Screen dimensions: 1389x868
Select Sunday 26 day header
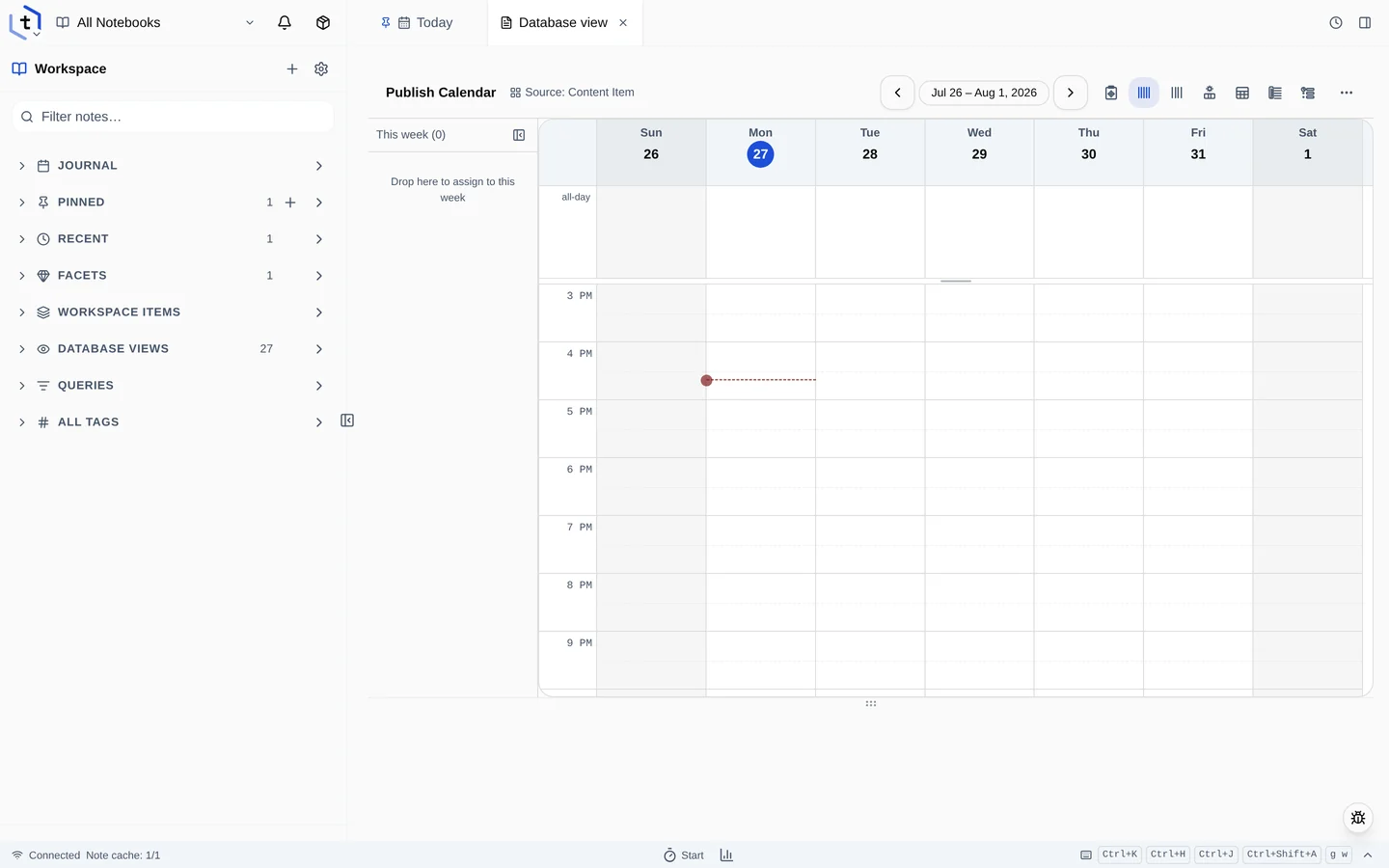651,152
